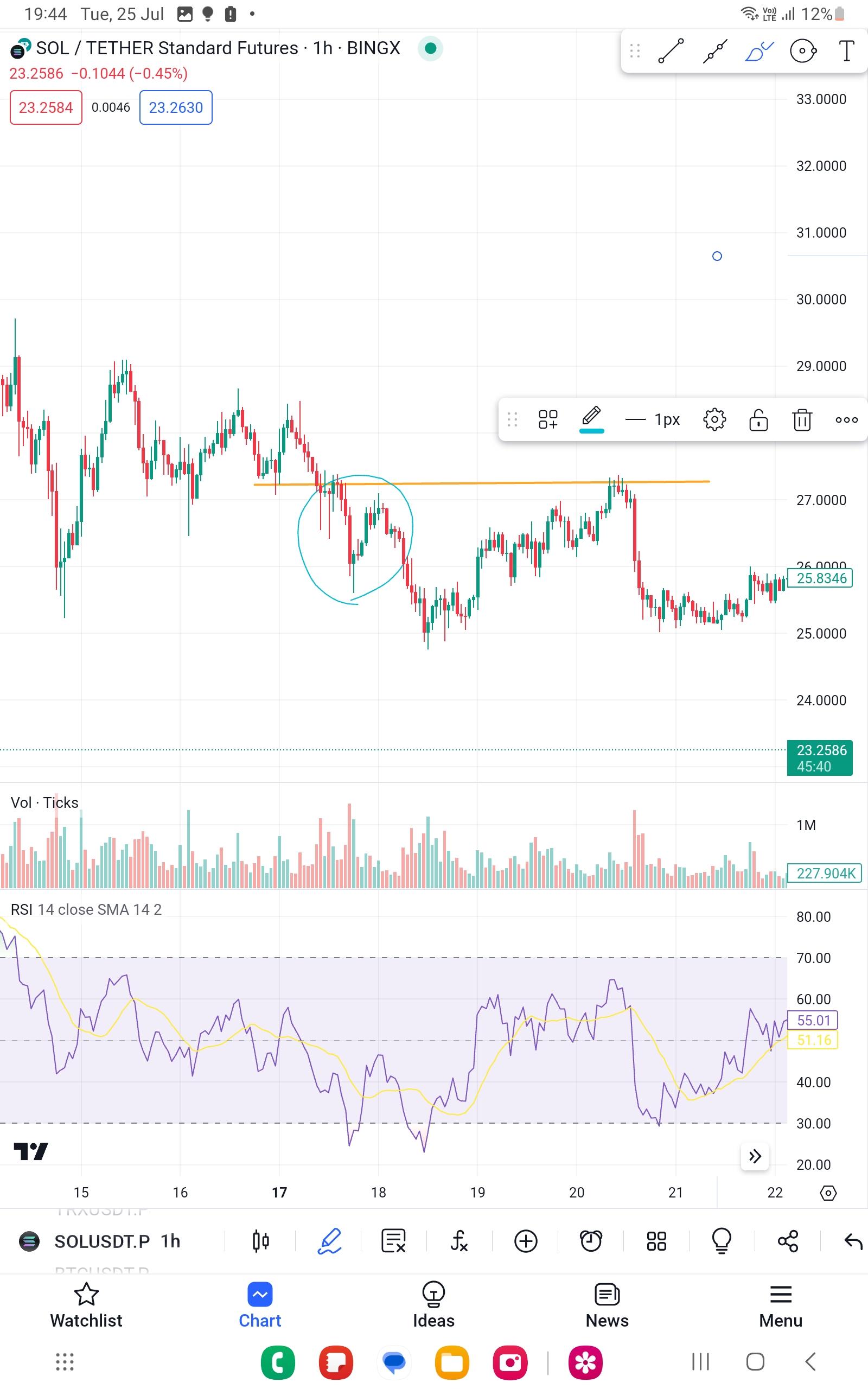The height and width of the screenshot is (1389, 868).
Task: Open indicators fx button
Action: click(459, 1241)
